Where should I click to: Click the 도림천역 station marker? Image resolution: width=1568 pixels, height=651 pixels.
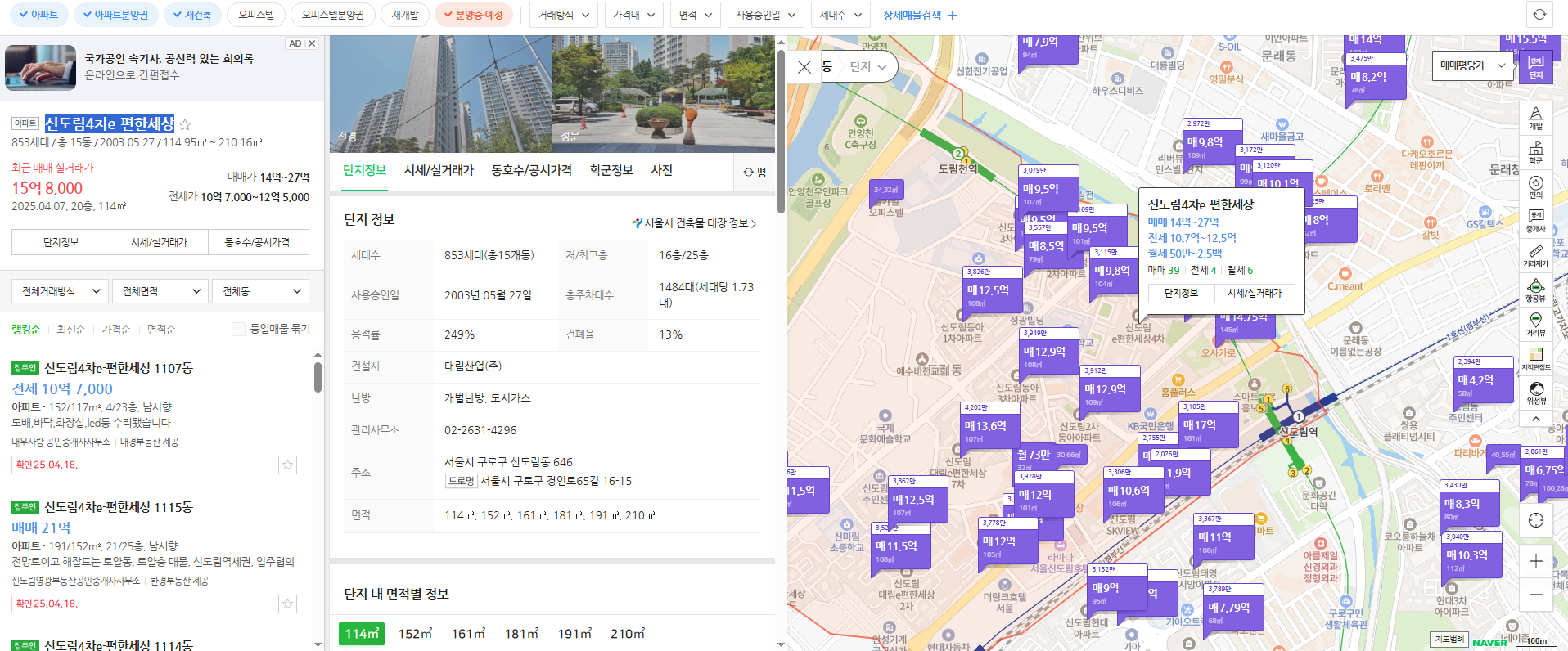[x=959, y=155]
